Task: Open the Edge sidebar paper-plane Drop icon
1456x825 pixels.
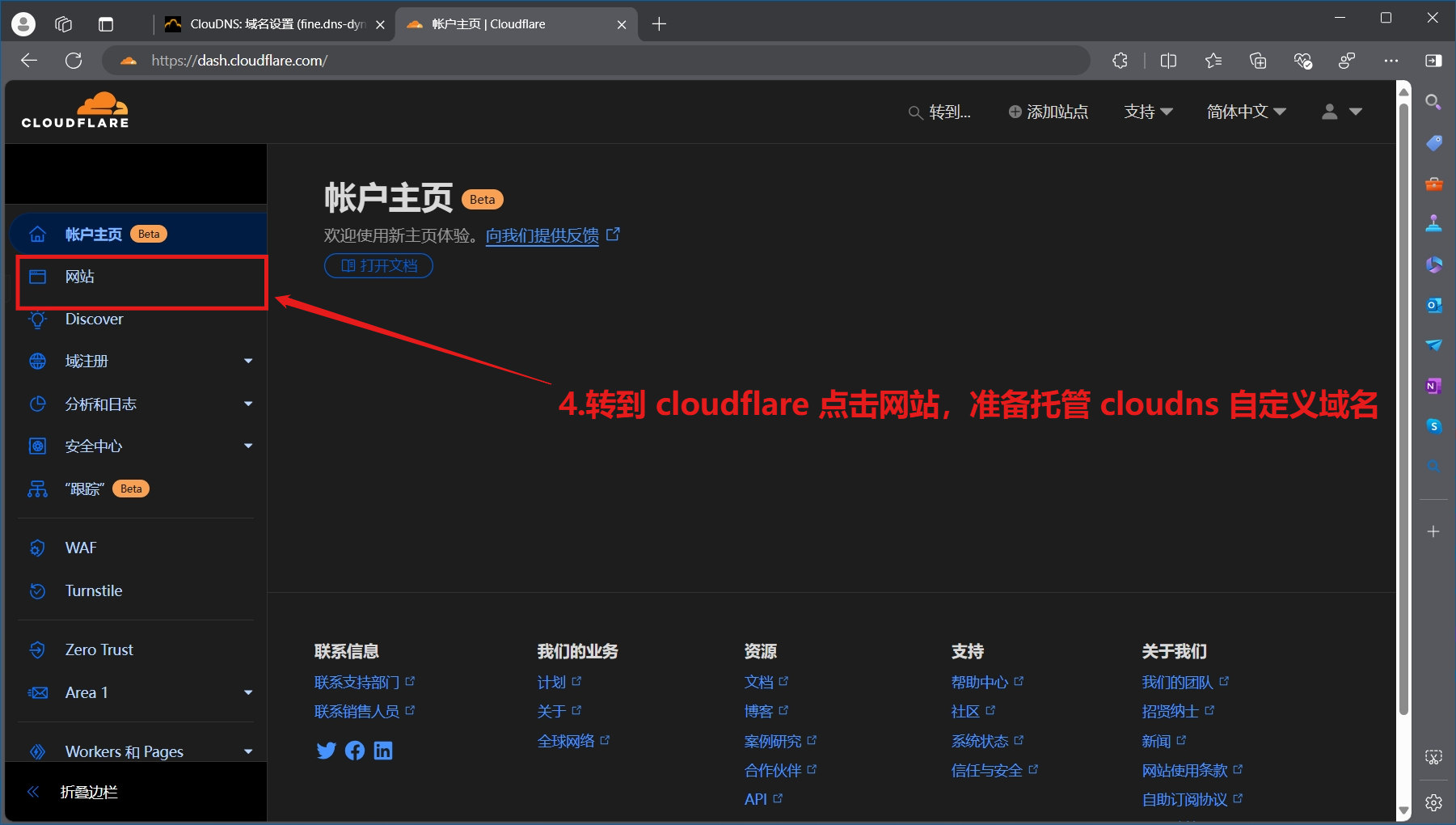Action: [1433, 345]
